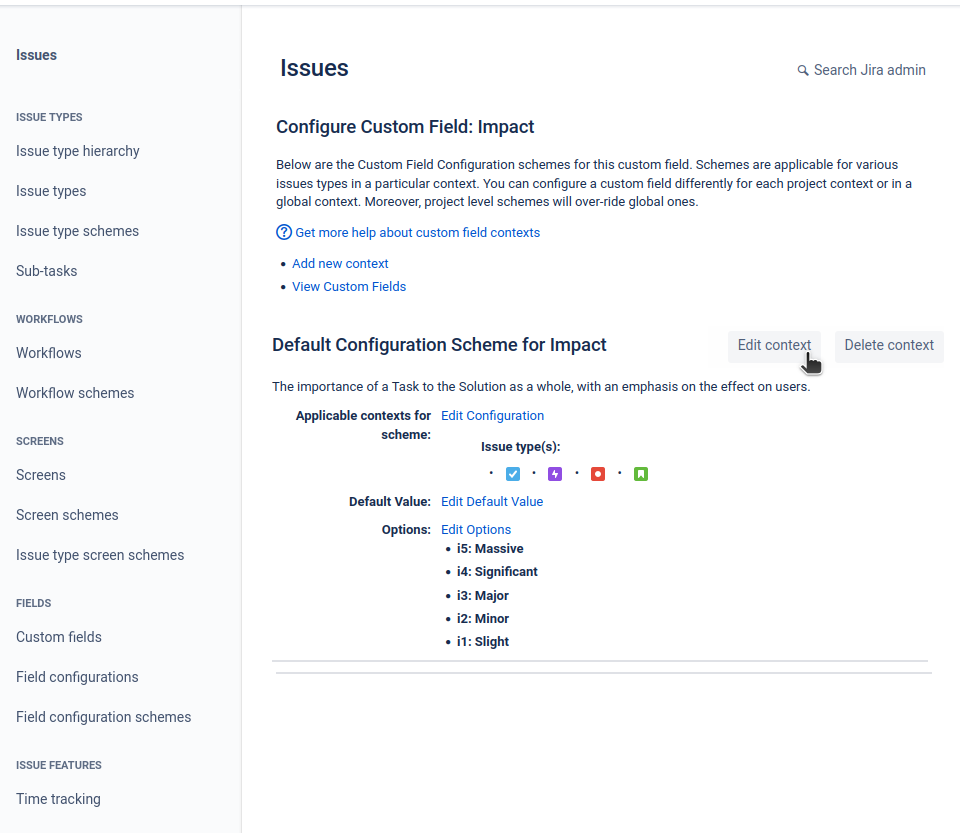
Task: Click the Issues sidebar heading
Action: tap(36, 55)
